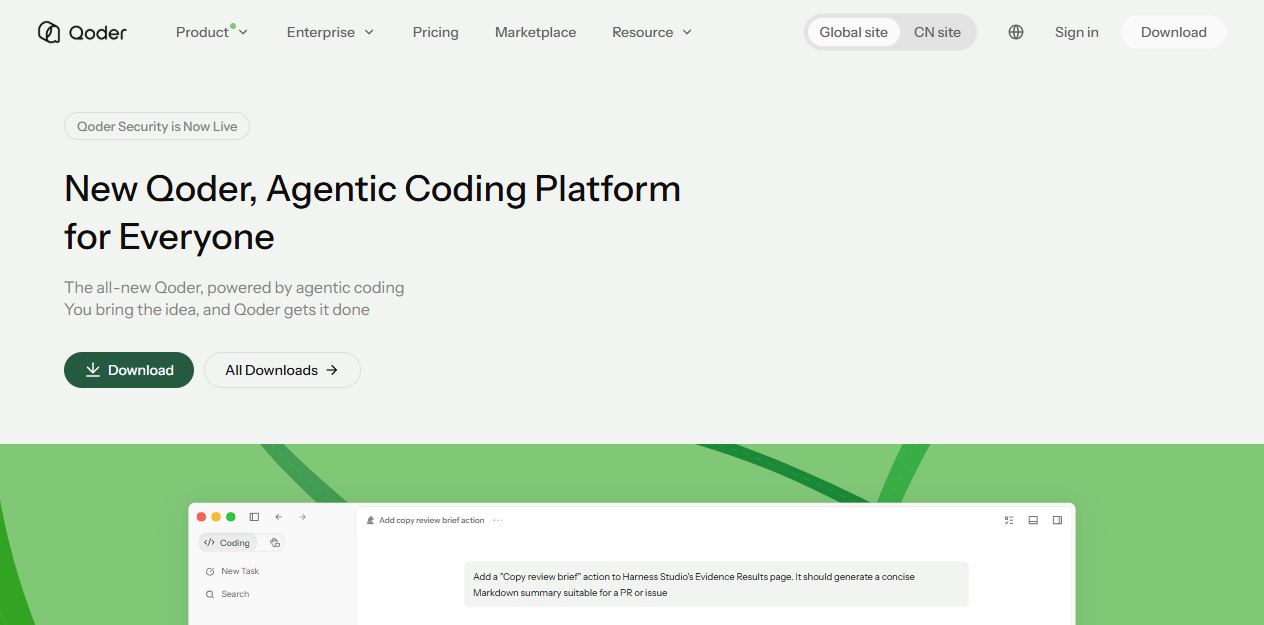Click the 'Qoder Security is Now Live' badge
This screenshot has height=625, width=1264.
157,126
